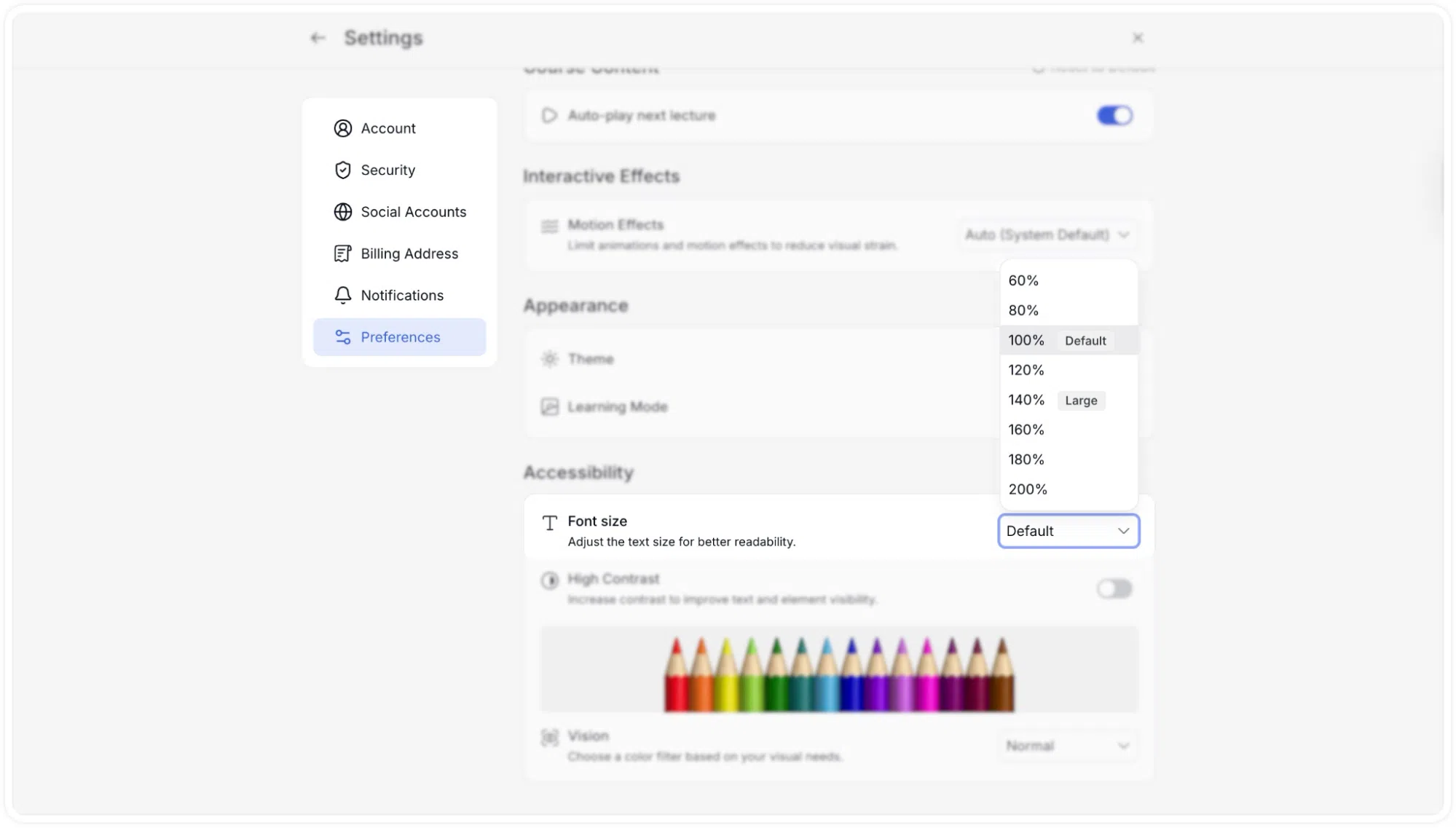This screenshot has height=828, width=1456.
Task: Click the back arrow beside Settings
Action: 318,38
